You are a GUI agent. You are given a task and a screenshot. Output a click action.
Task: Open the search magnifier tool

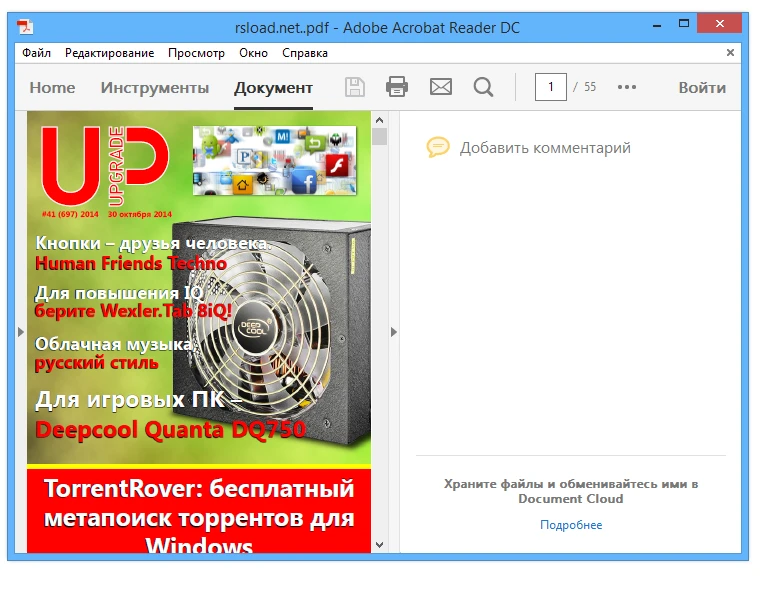483,87
